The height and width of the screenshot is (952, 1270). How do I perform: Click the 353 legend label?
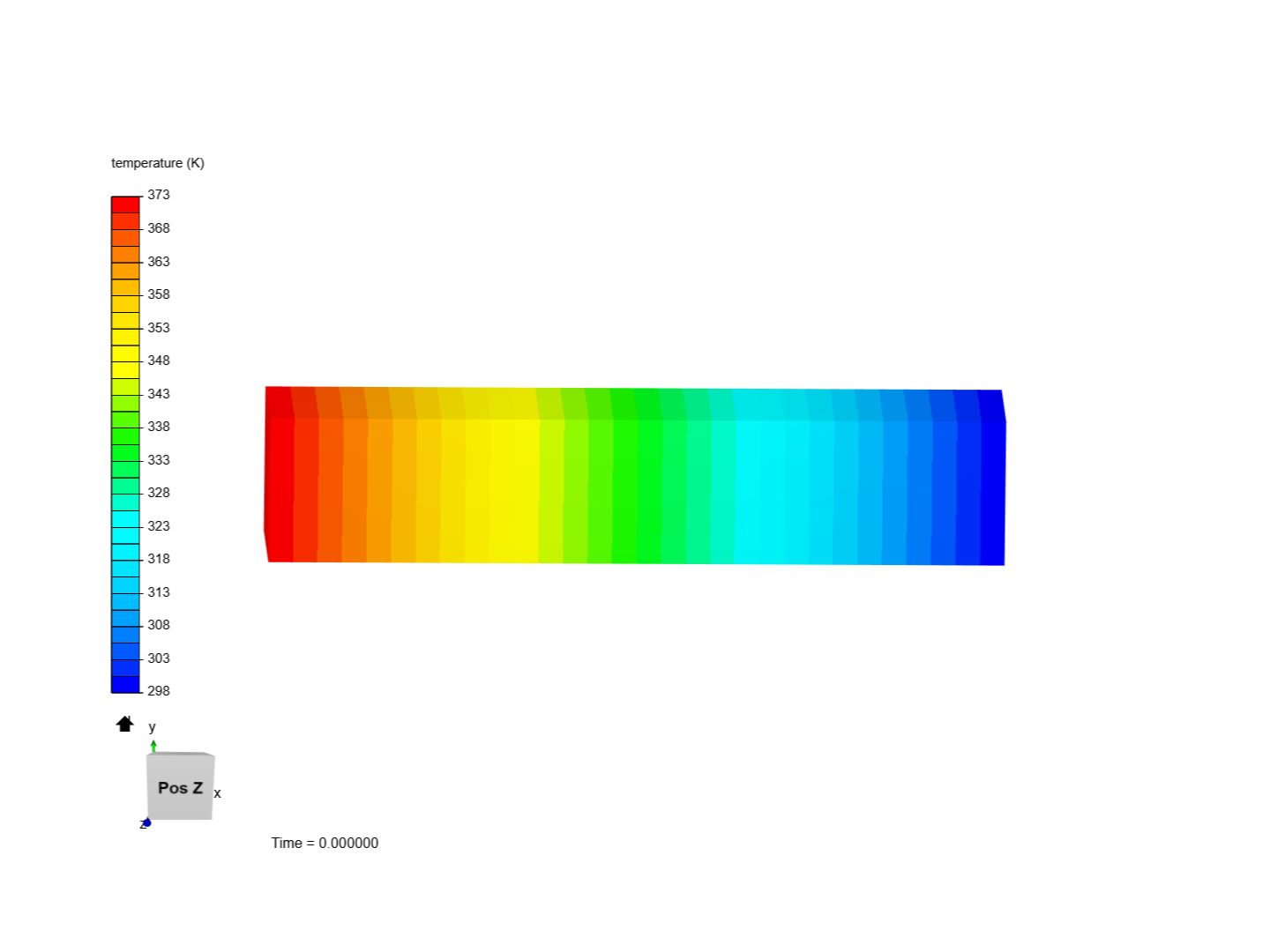(x=159, y=328)
